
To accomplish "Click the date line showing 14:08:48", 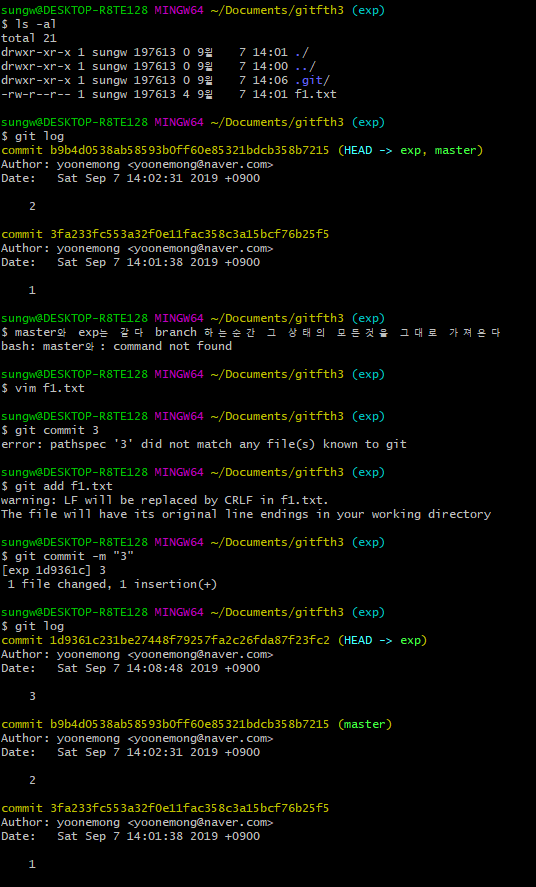I will pyautogui.click(x=131, y=668).
